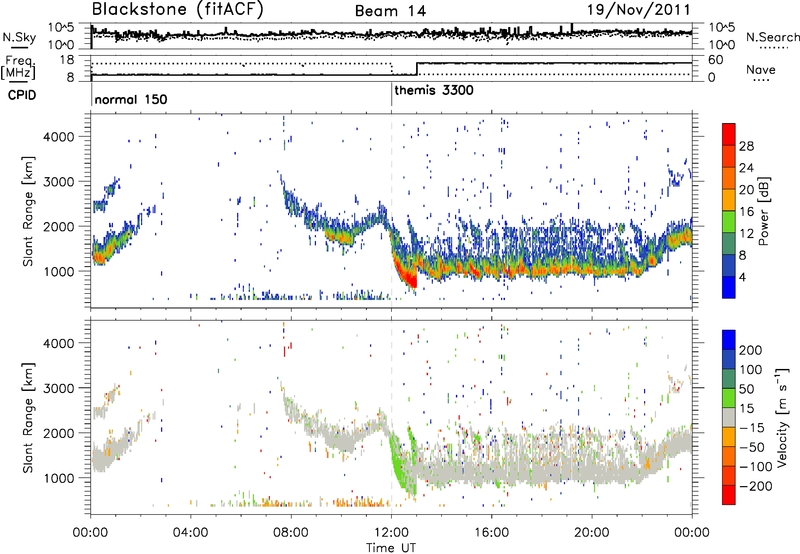Click the '1000' tick on velocity panel
This screenshot has width=800, height=554.
click(58, 478)
